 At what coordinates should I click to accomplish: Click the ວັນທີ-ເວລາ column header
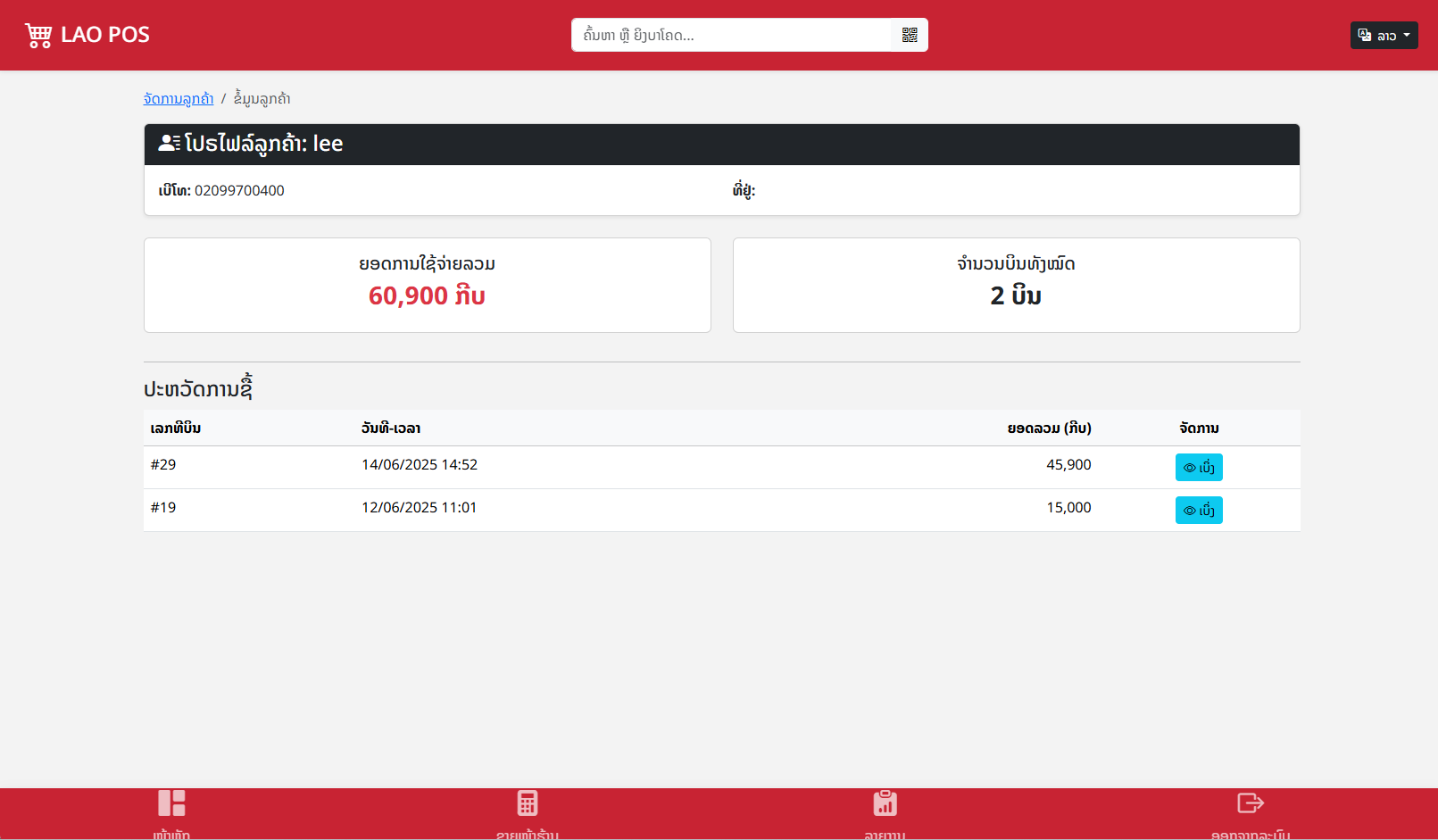click(x=391, y=428)
